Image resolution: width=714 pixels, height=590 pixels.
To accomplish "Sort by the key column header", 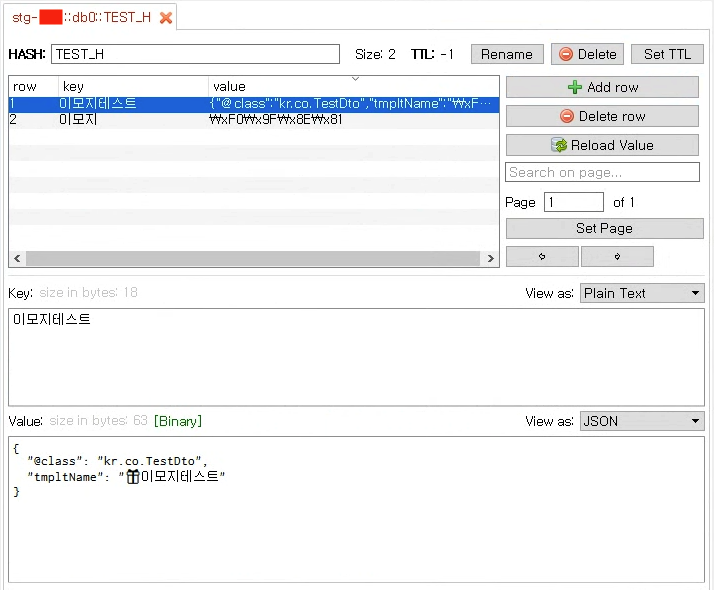I will coord(133,86).
